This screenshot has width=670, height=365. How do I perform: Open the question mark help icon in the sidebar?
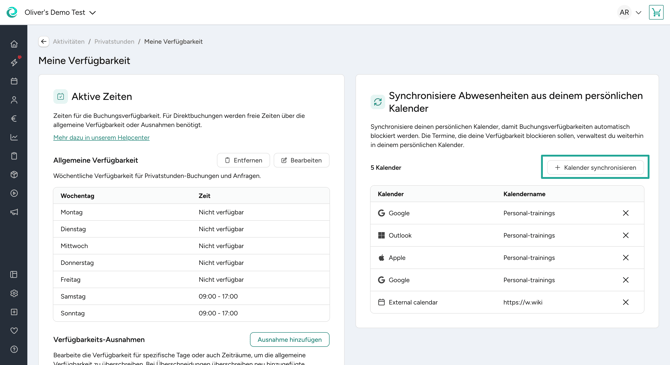(x=14, y=349)
